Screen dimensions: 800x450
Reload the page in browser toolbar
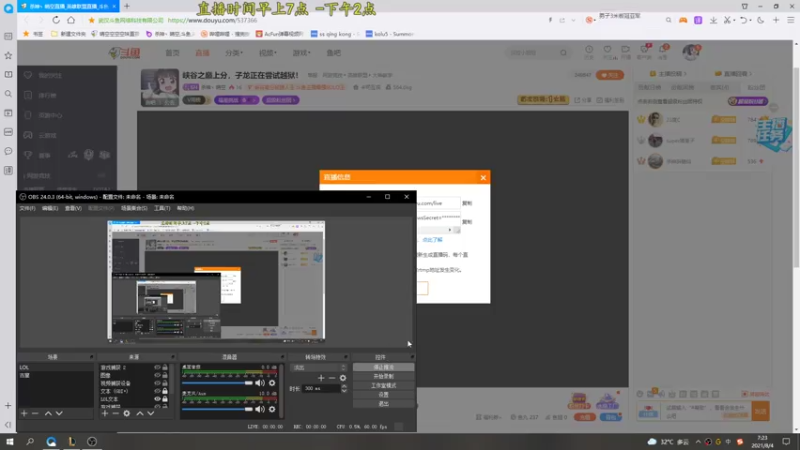[56, 20]
